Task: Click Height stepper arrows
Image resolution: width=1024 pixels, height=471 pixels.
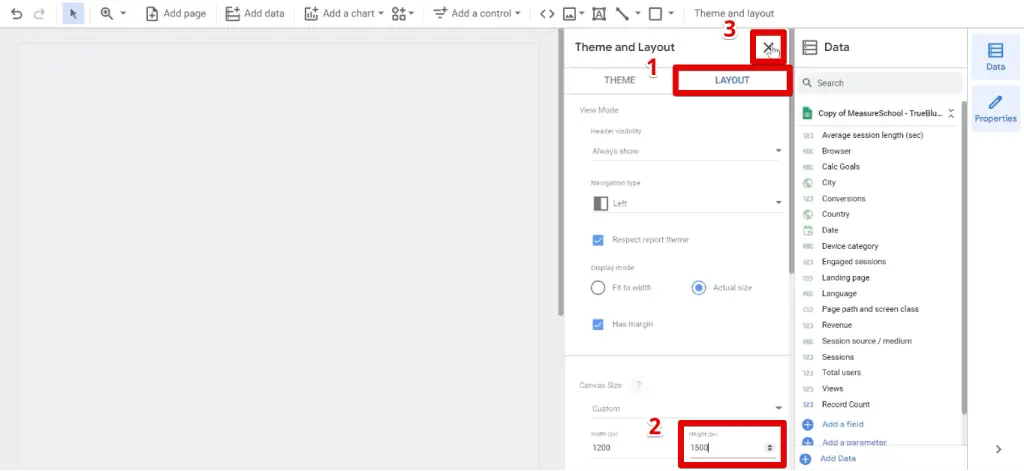Action: point(769,447)
